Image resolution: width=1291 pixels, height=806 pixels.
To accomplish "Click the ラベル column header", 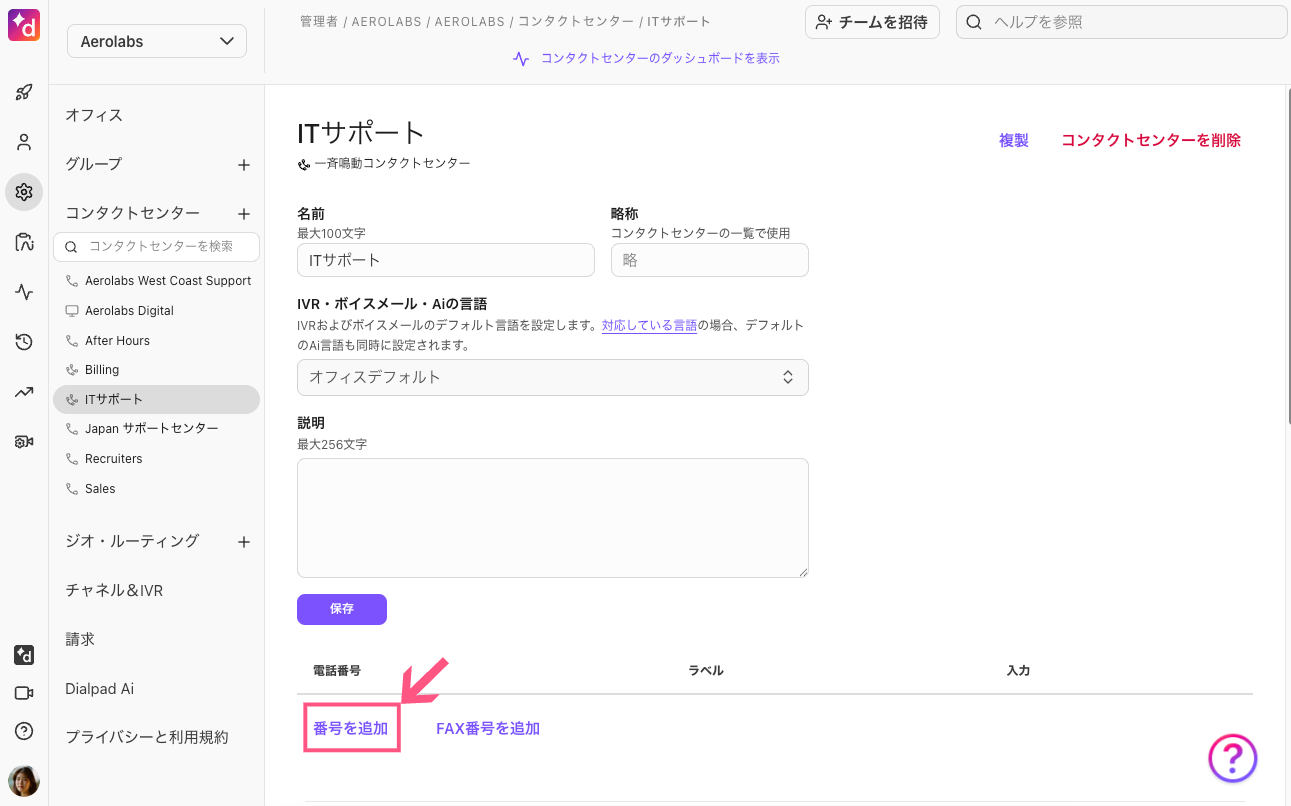I will [x=706, y=671].
